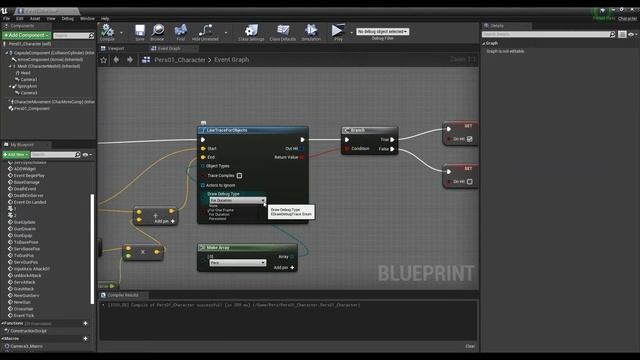This screenshot has height=360, width=640.
Task: Click the Branch node Condition pin
Action: pyautogui.click(x=347, y=149)
